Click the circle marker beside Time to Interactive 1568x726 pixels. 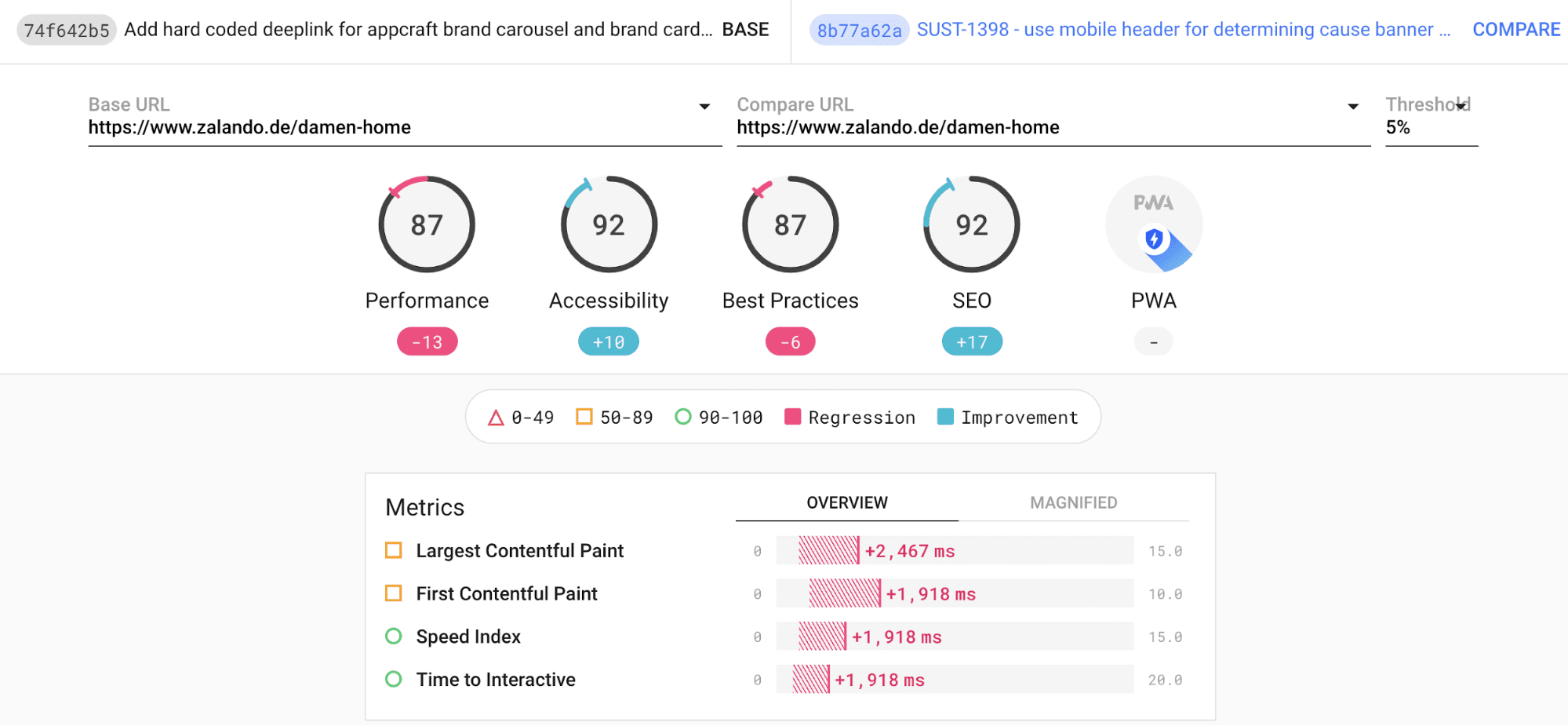394,679
